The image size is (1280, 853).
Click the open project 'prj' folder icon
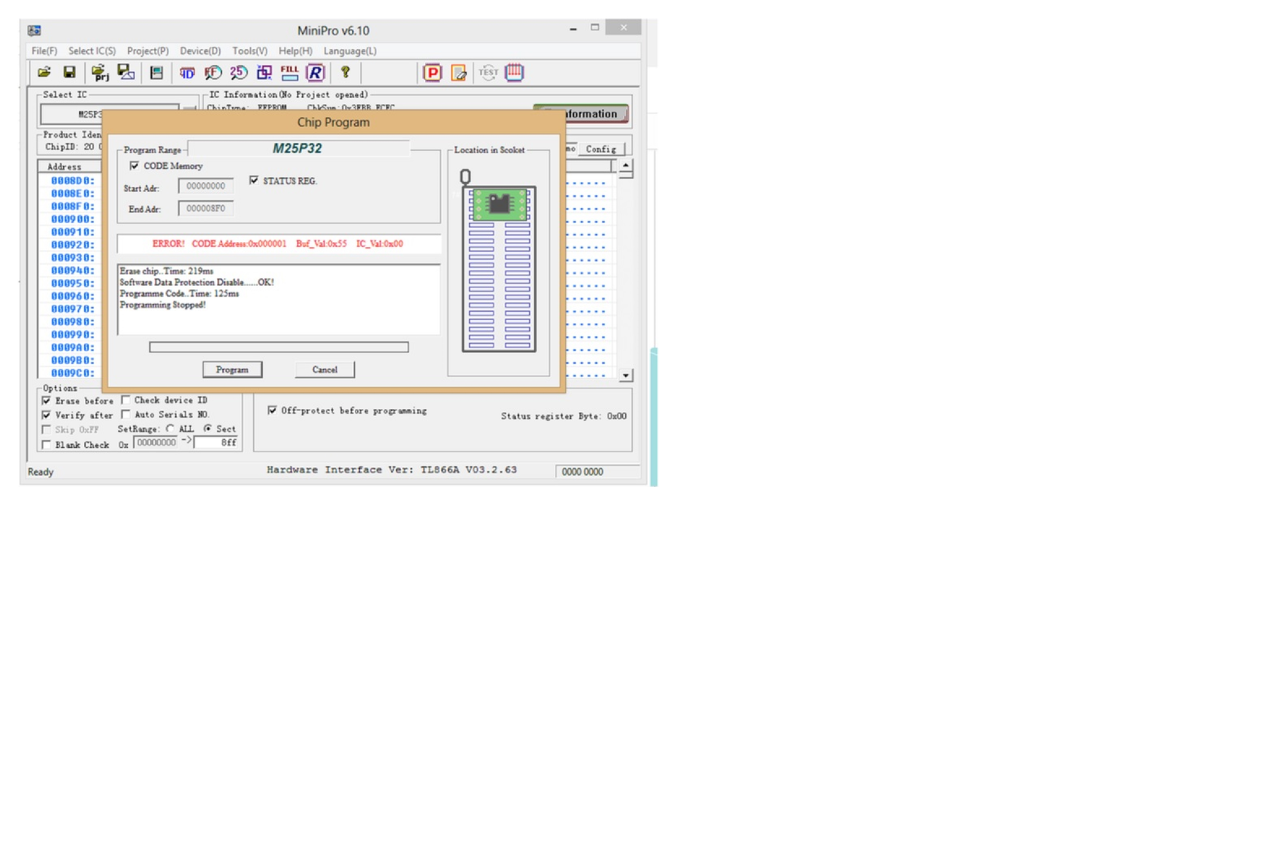coord(100,72)
